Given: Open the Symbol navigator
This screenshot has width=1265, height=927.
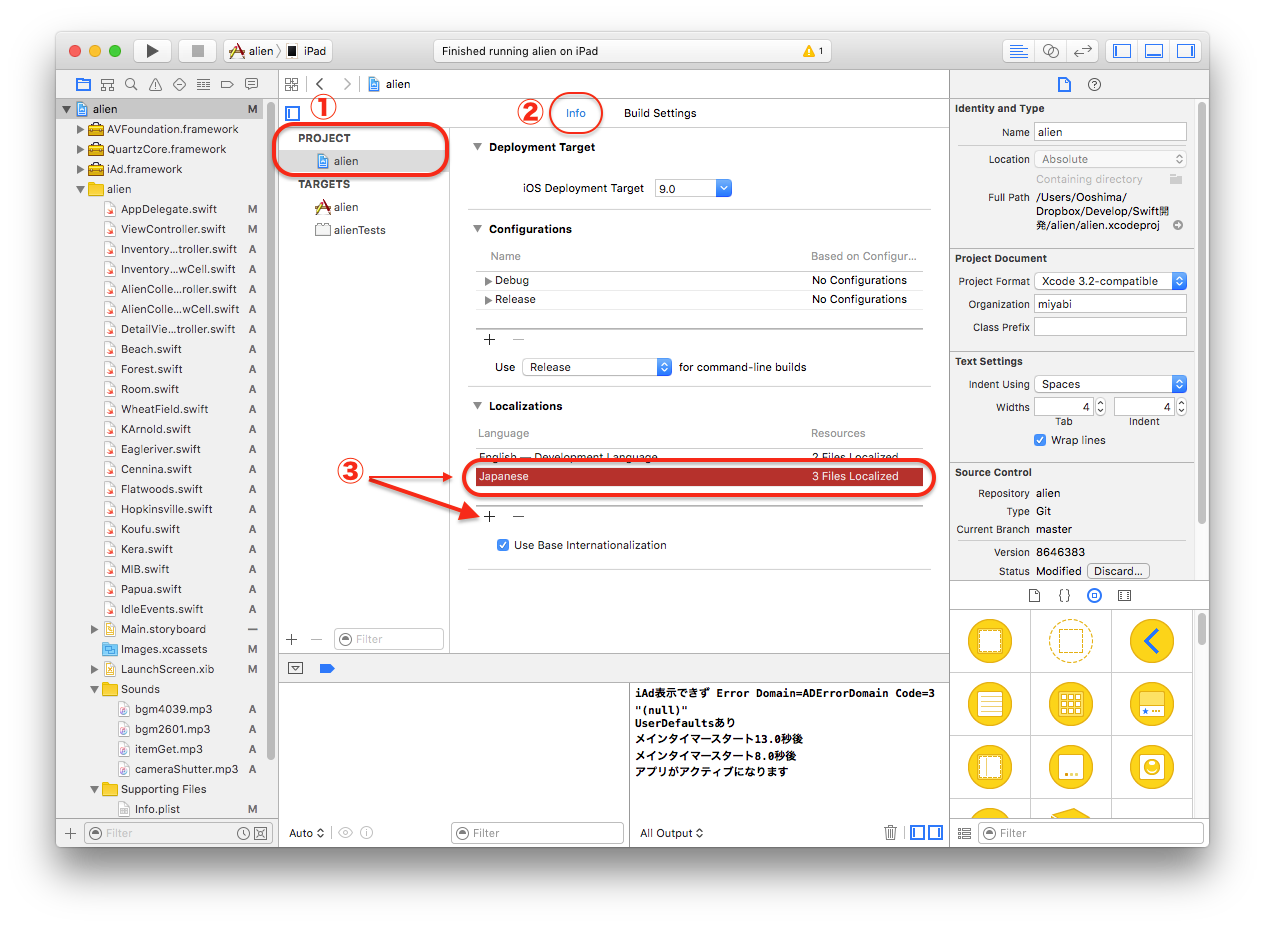Looking at the screenshot, I should 107,84.
